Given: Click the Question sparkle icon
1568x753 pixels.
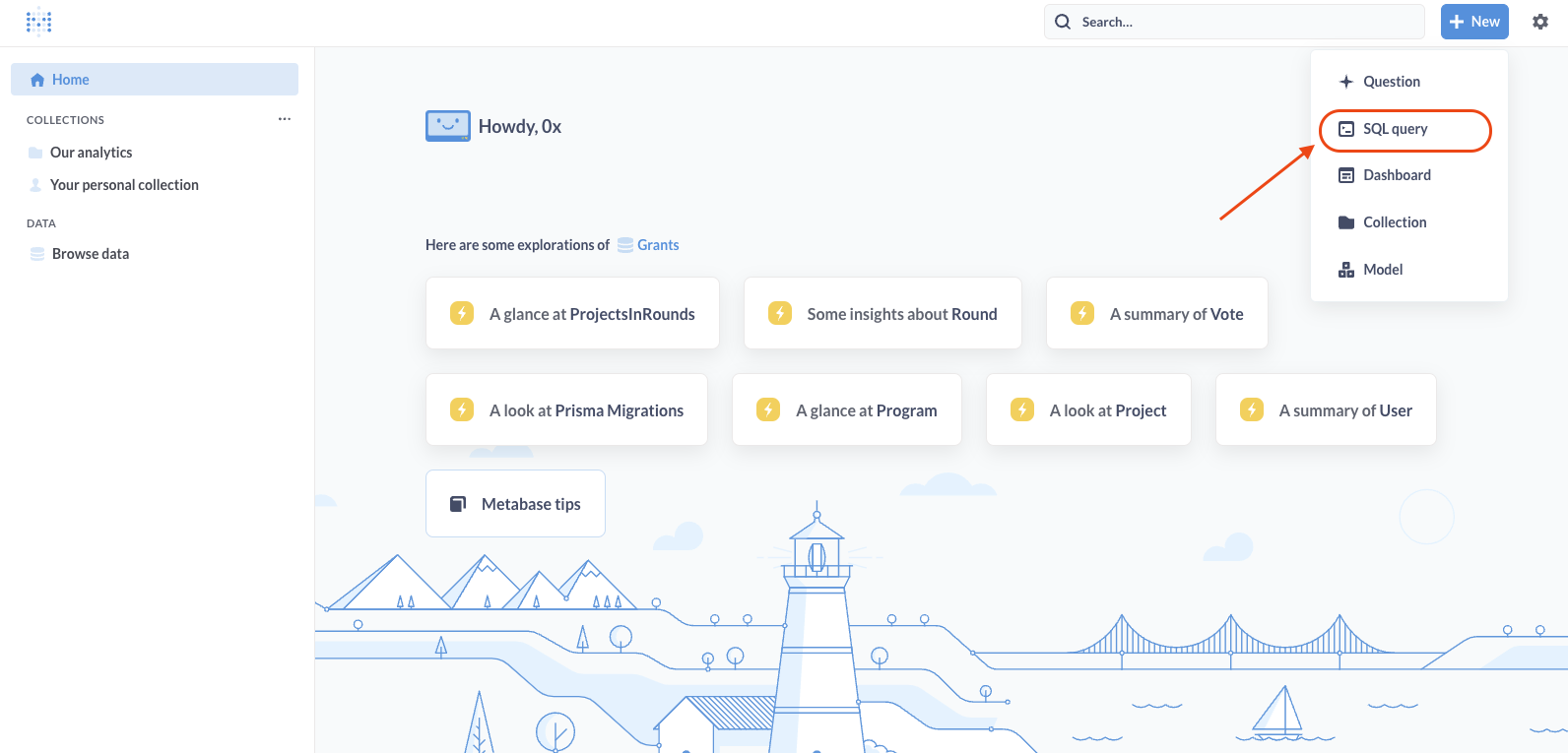Looking at the screenshot, I should (1346, 82).
